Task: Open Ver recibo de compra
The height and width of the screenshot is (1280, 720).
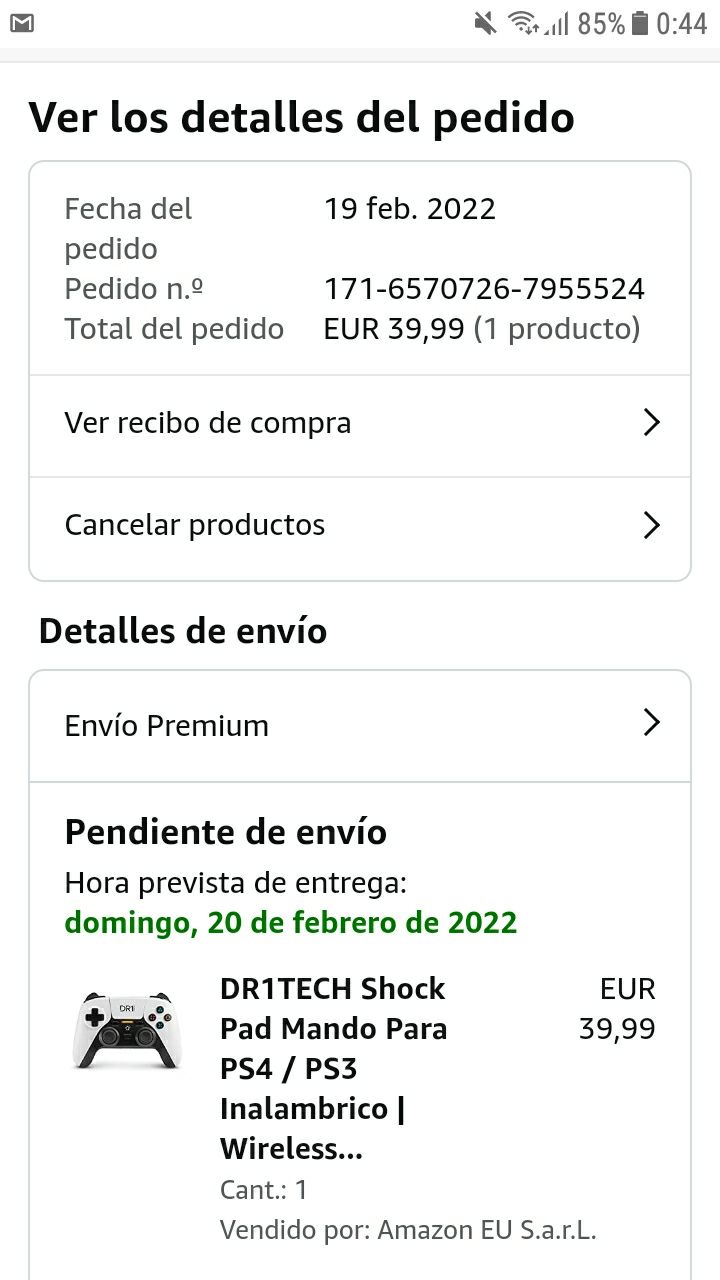Action: click(360, 424)
